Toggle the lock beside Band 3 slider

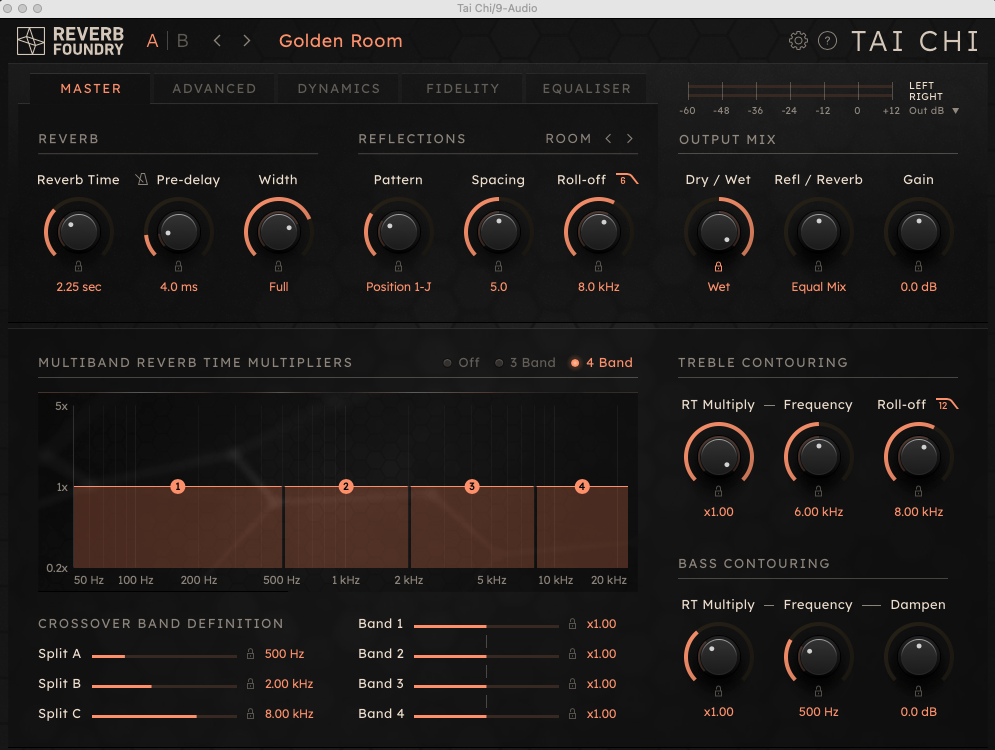pos(572,683)
